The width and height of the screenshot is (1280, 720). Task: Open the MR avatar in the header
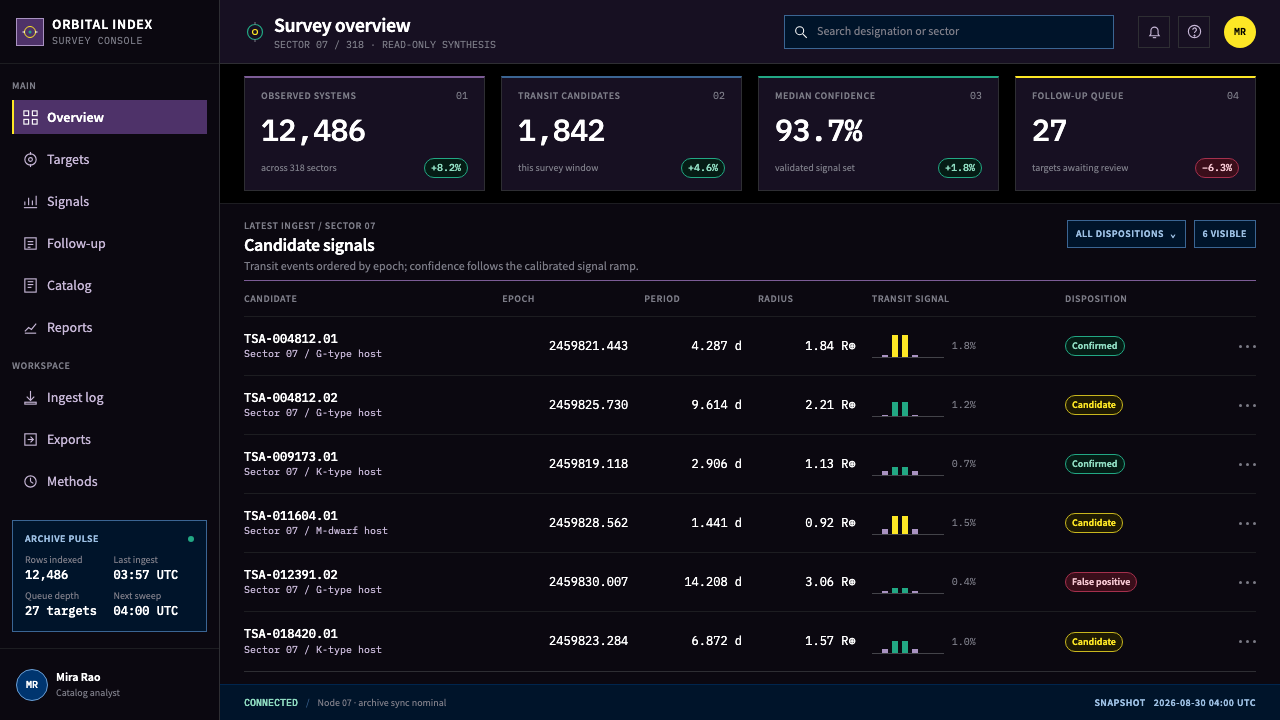[x=1240, y=32]
